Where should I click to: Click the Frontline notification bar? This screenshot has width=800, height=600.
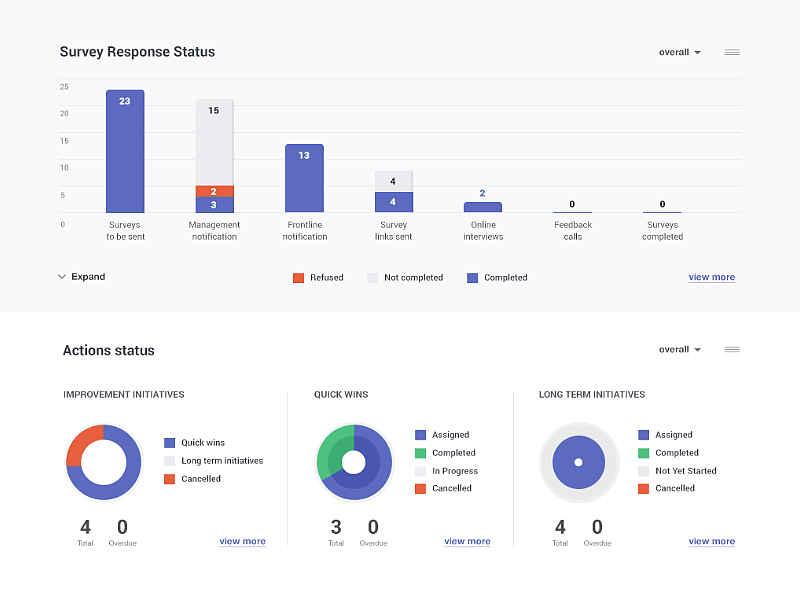304,178
